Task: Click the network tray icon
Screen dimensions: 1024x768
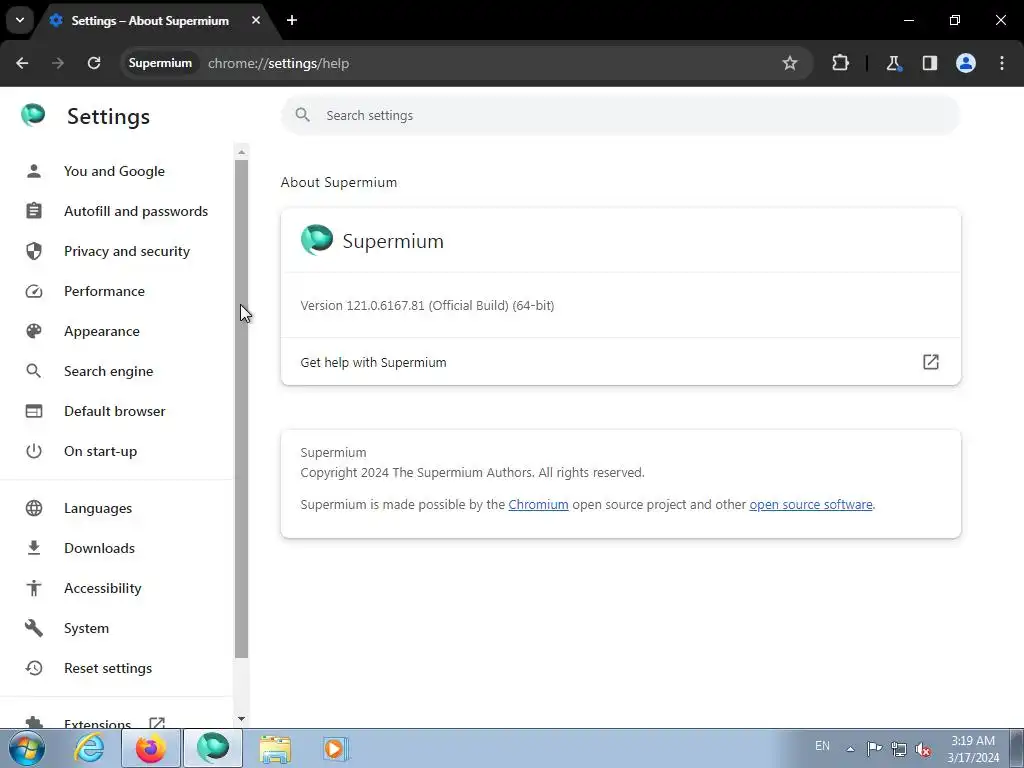Action: (x=899, y=749)
